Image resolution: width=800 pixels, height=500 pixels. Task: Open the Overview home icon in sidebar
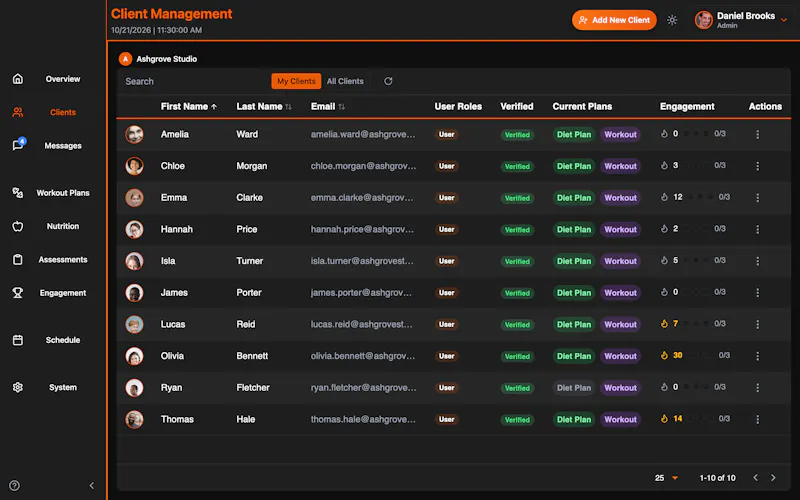tap(18, 79)
